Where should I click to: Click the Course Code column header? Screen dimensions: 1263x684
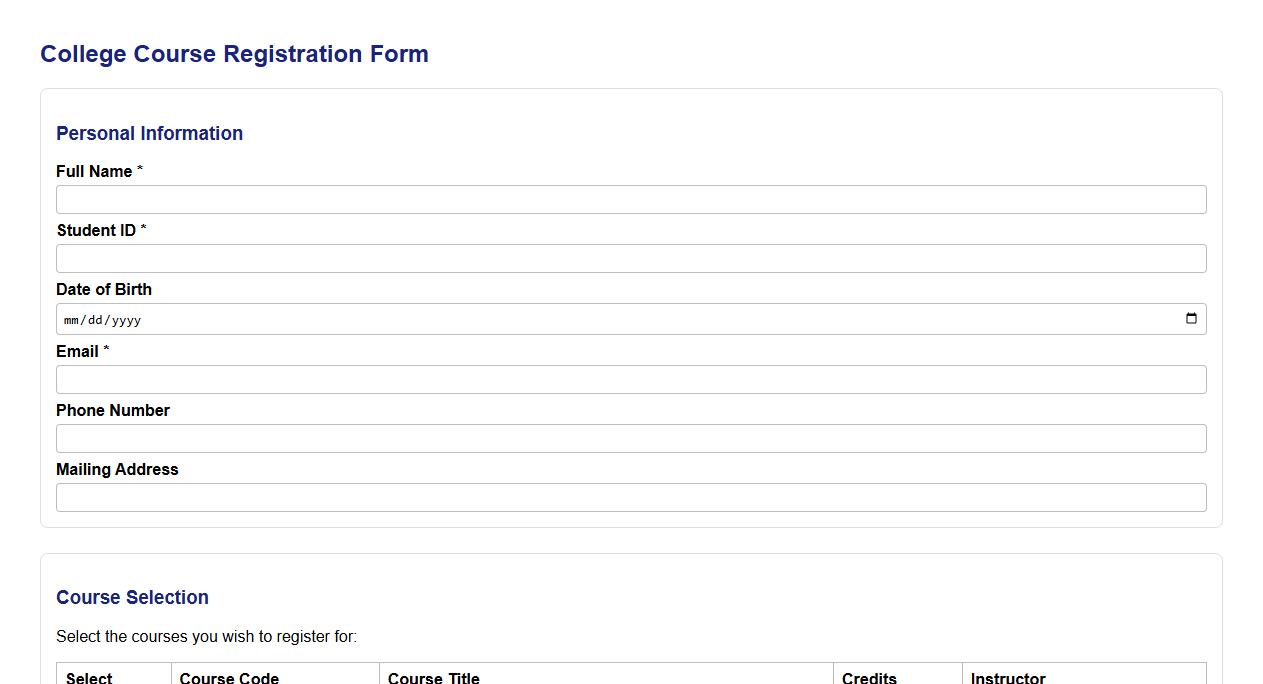(x=229, y=677)
